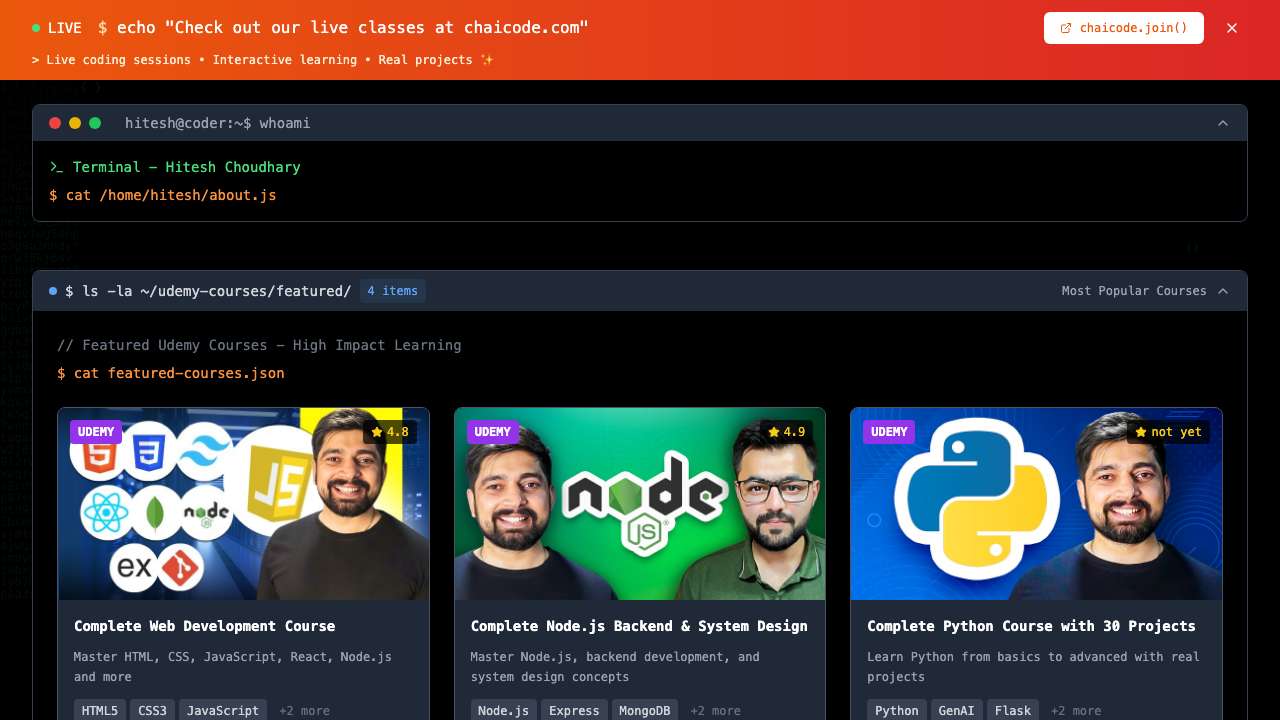Screen dimensions: 1280x720
Task: Click UDEMY badge on Node.js card
Action: (x=492, y=432)
